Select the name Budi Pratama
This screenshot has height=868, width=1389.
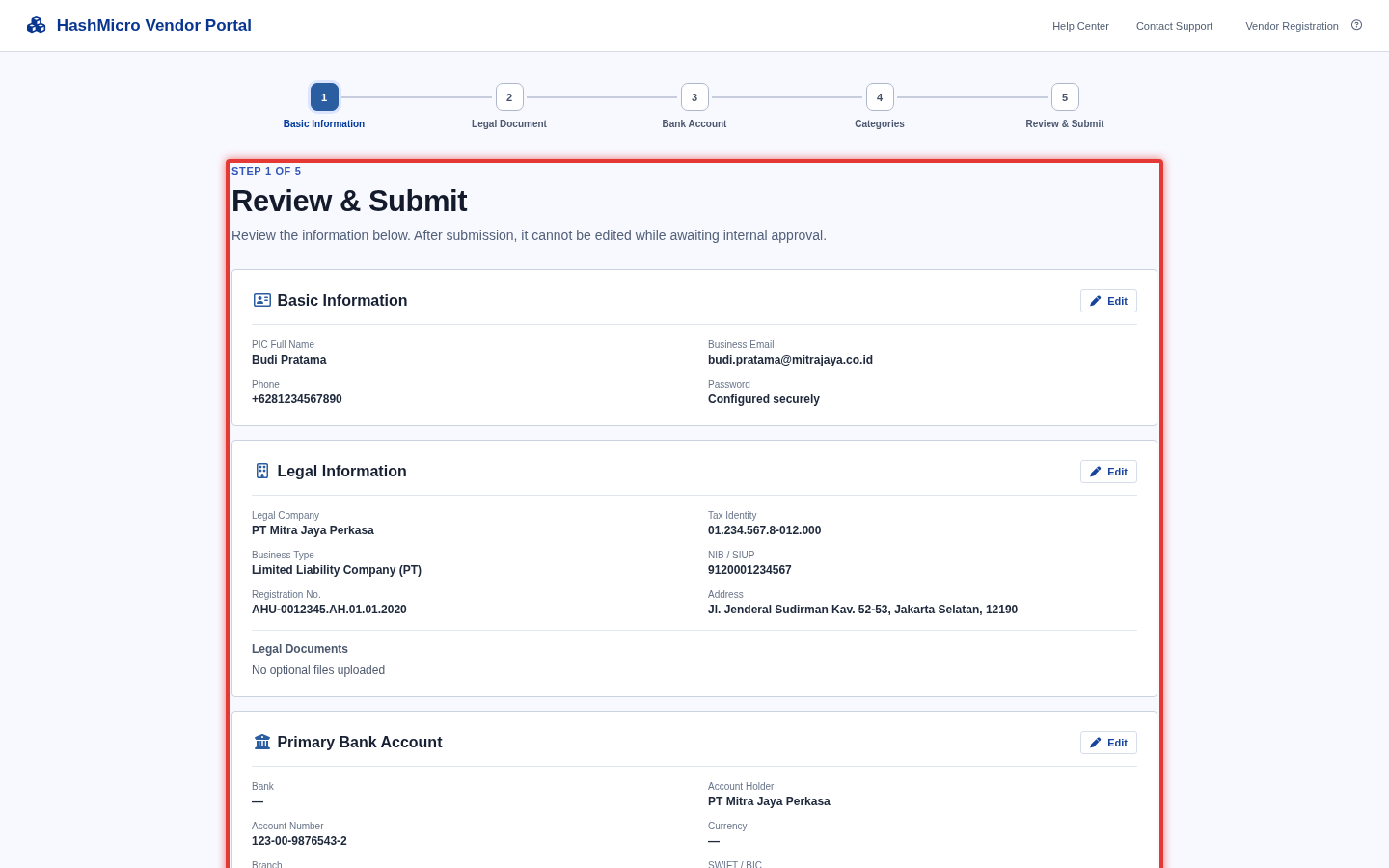[x=289, y=360]
